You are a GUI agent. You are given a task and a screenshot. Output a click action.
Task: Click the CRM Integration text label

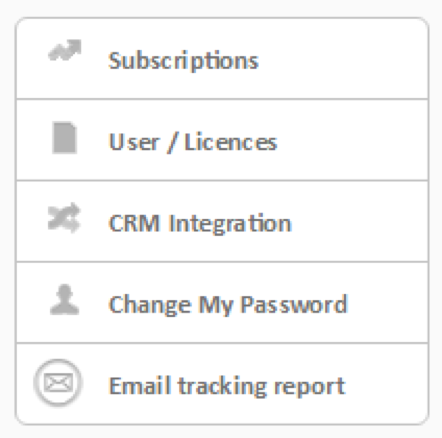(x=200, y=224)
